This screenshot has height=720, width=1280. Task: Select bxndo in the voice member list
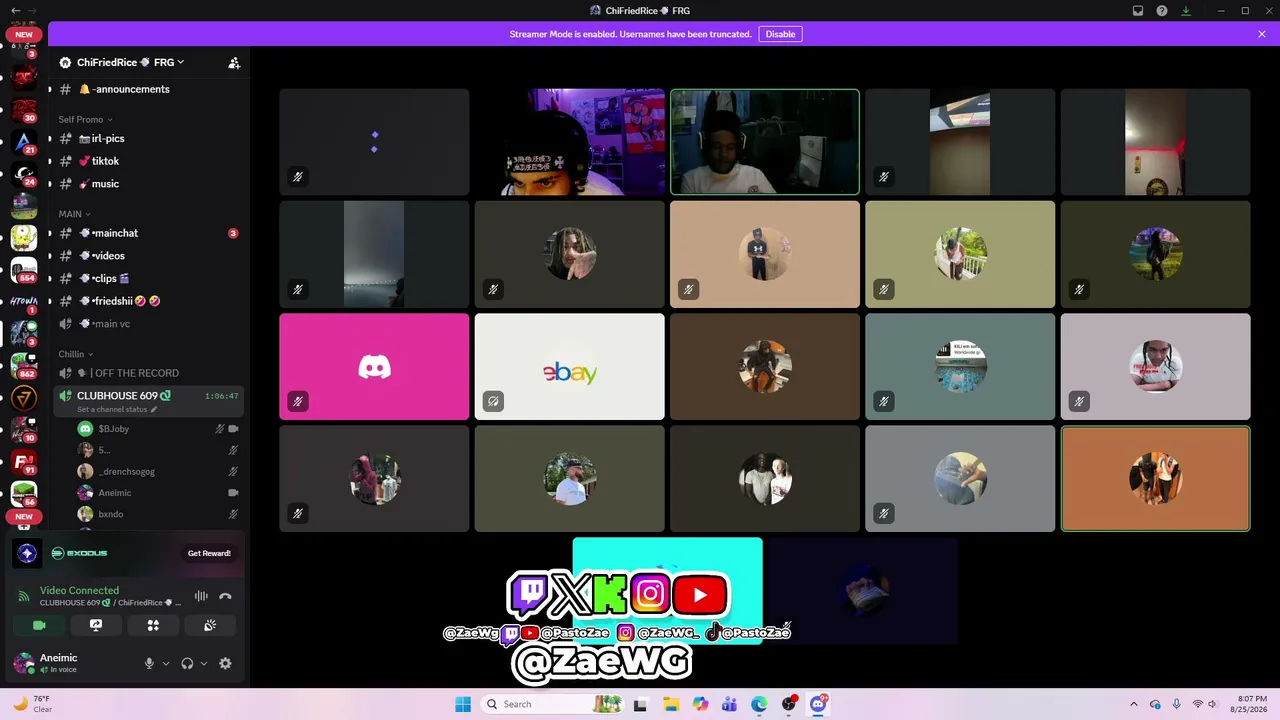click(158, 514)
